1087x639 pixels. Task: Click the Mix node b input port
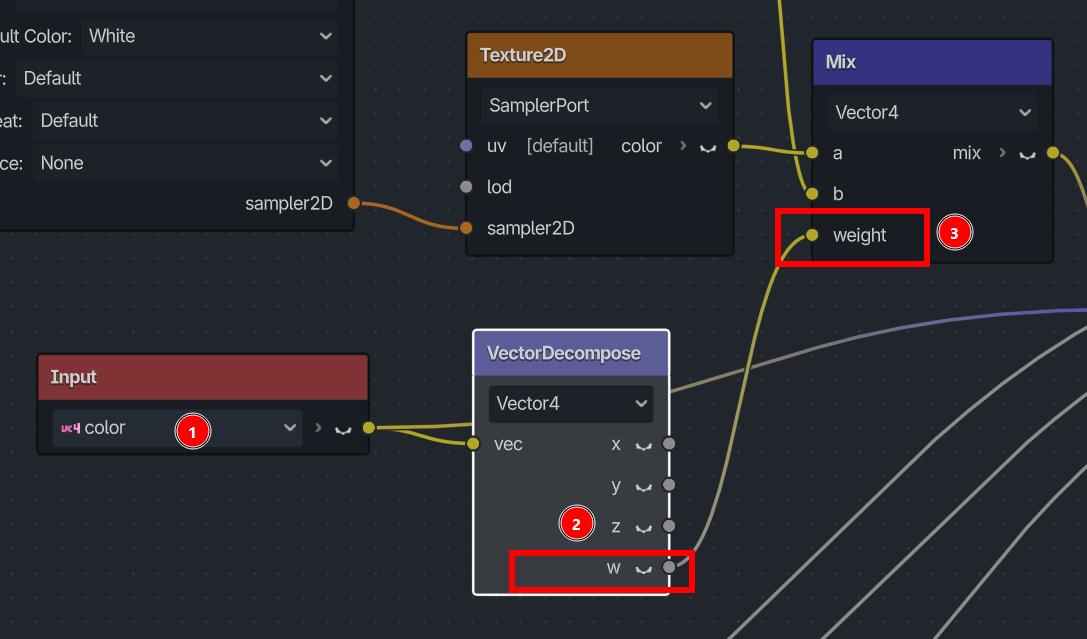click(812, 193)
